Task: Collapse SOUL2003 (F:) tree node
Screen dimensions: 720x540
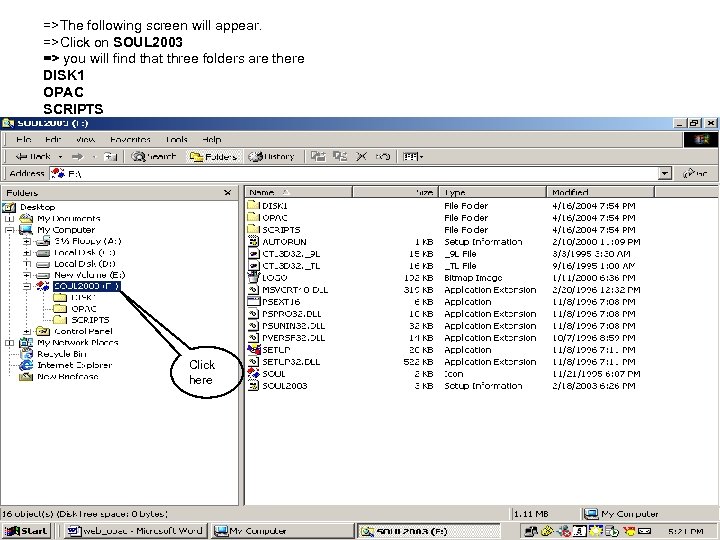Action: point(27,287)
